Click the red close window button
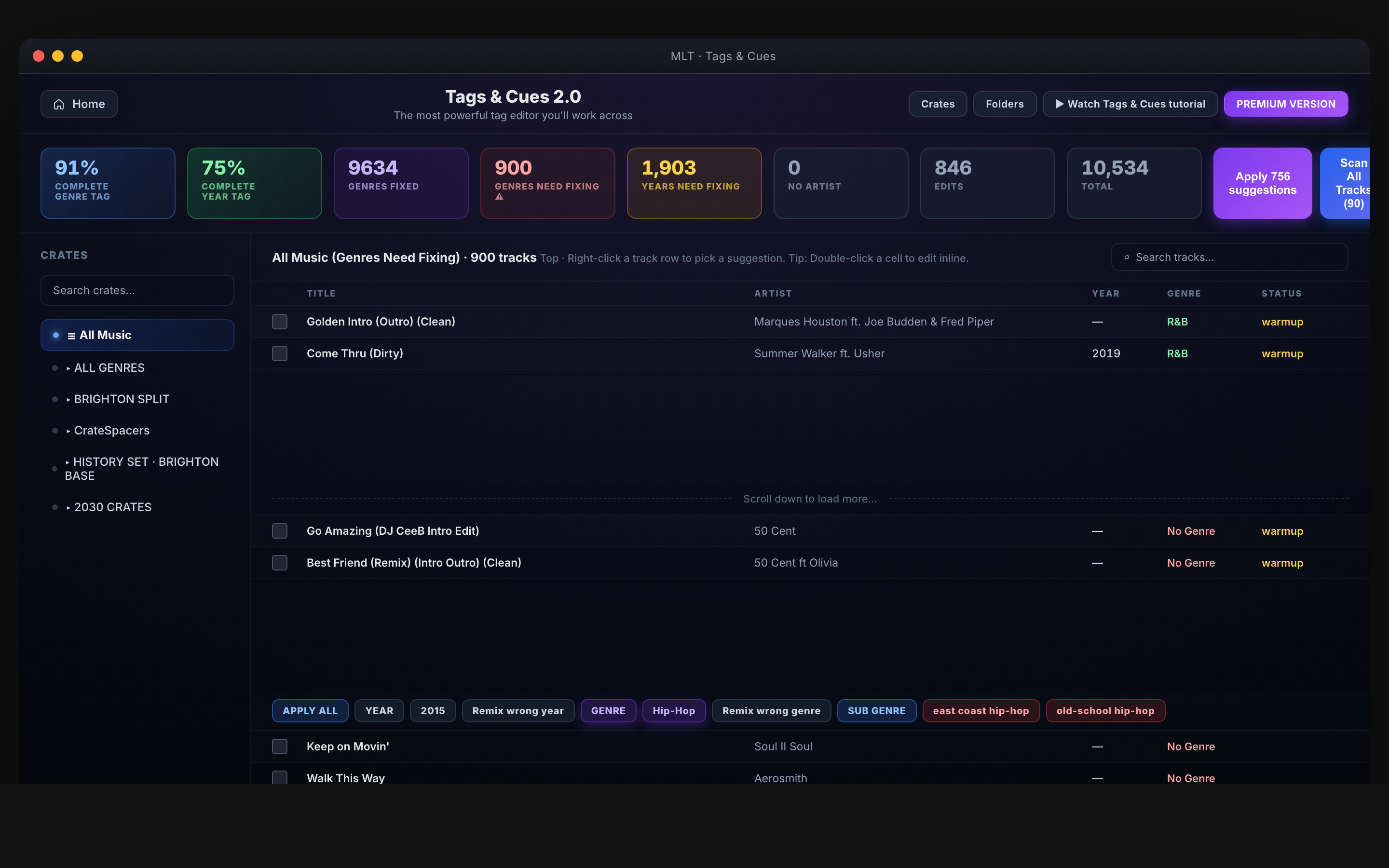Screen dimensions: 1389x868 pyautogui.click(x=39, y=55)
